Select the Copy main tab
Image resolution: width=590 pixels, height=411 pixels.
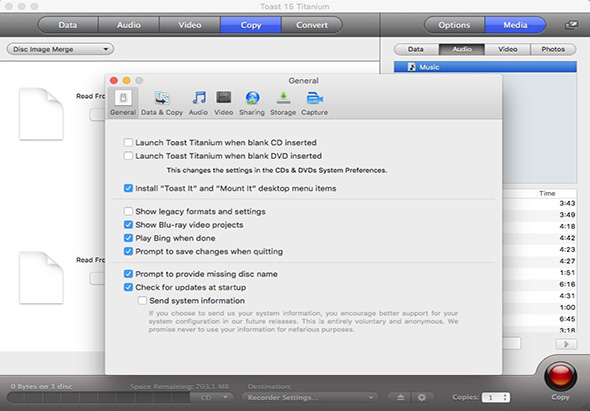tap(251, 25)
